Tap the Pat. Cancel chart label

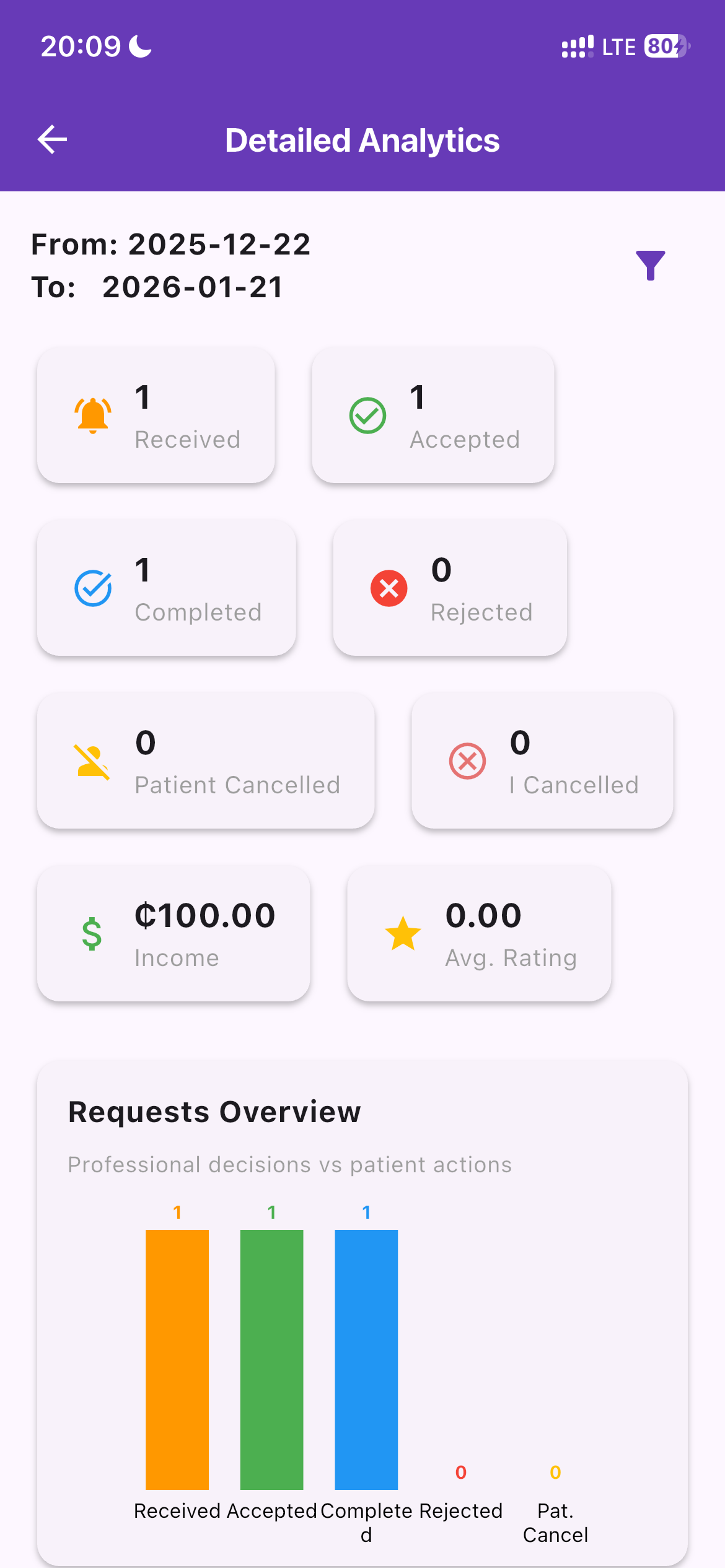pyautogui.click(x=555, y=1523)
